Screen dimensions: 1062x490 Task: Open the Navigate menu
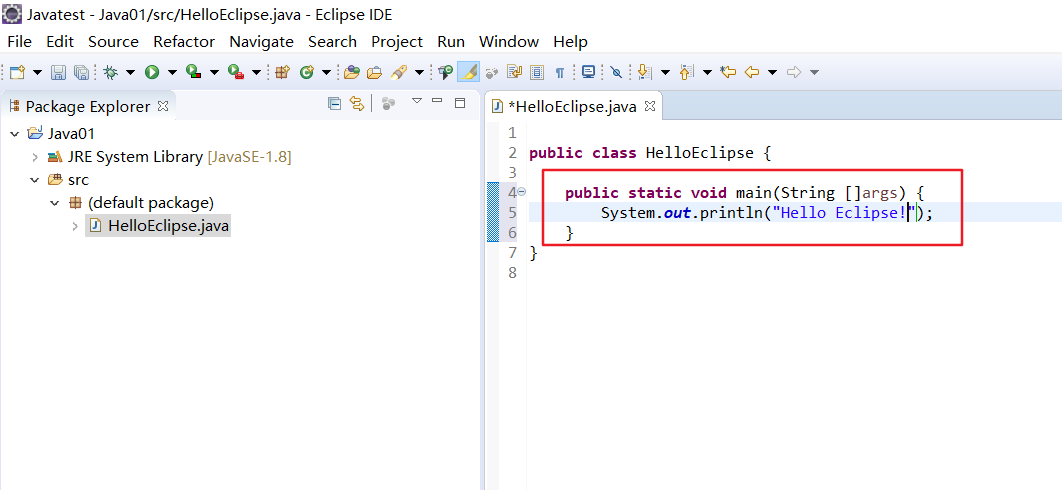click(x=261, y=41)
